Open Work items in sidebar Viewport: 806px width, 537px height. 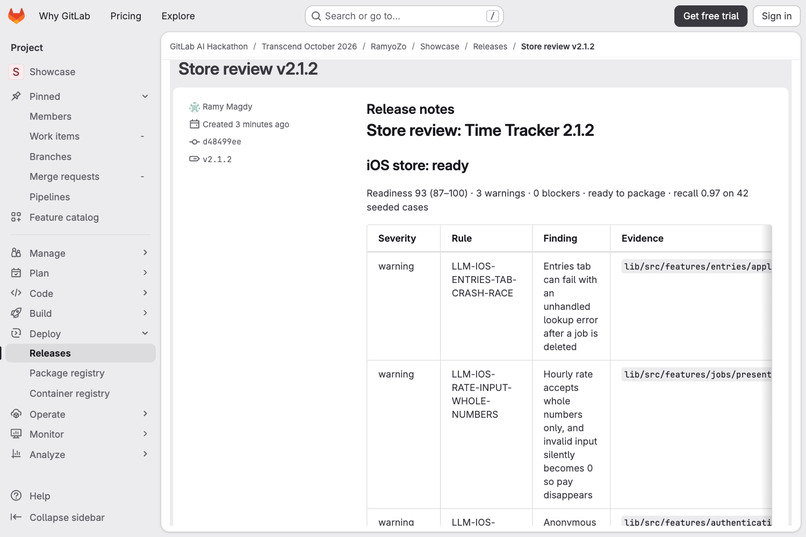pyautogui.click(x=81, y=136)
